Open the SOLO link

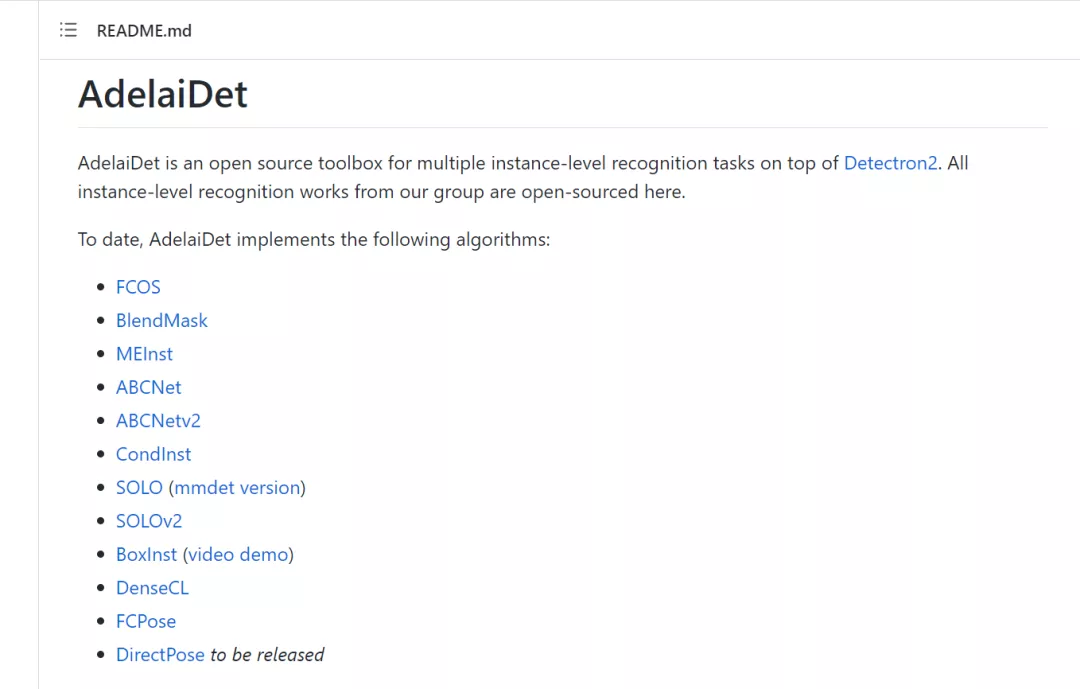[x=139, y=488]
